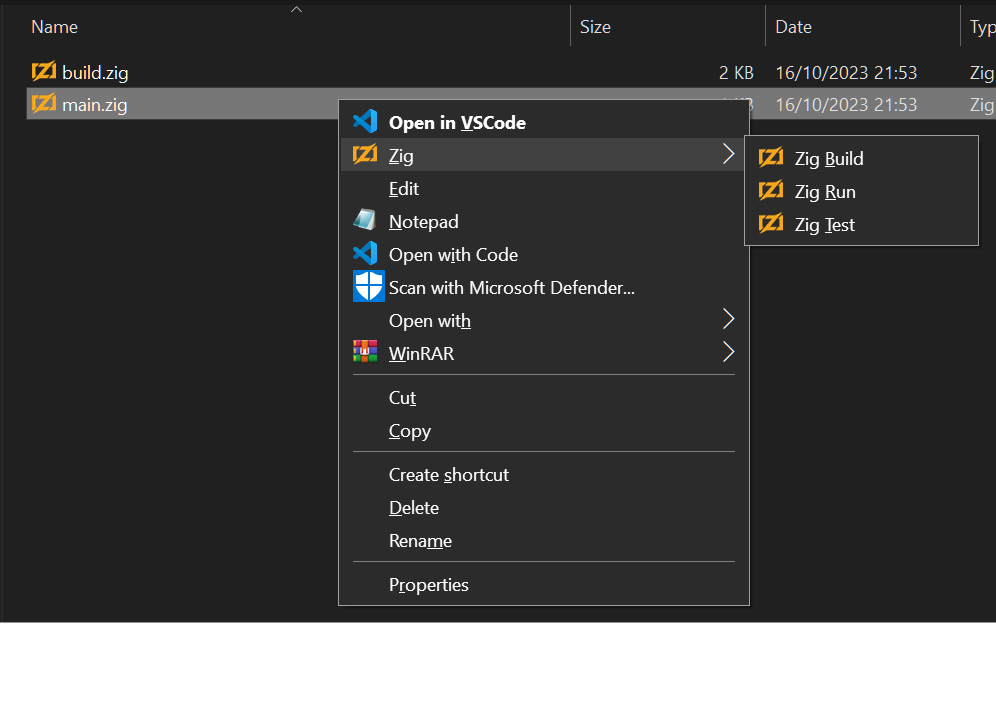Expand the WinRAR submenu arrow
This screenshot has width=996, height=711.
pyautogui.click(x=729, y=353)
